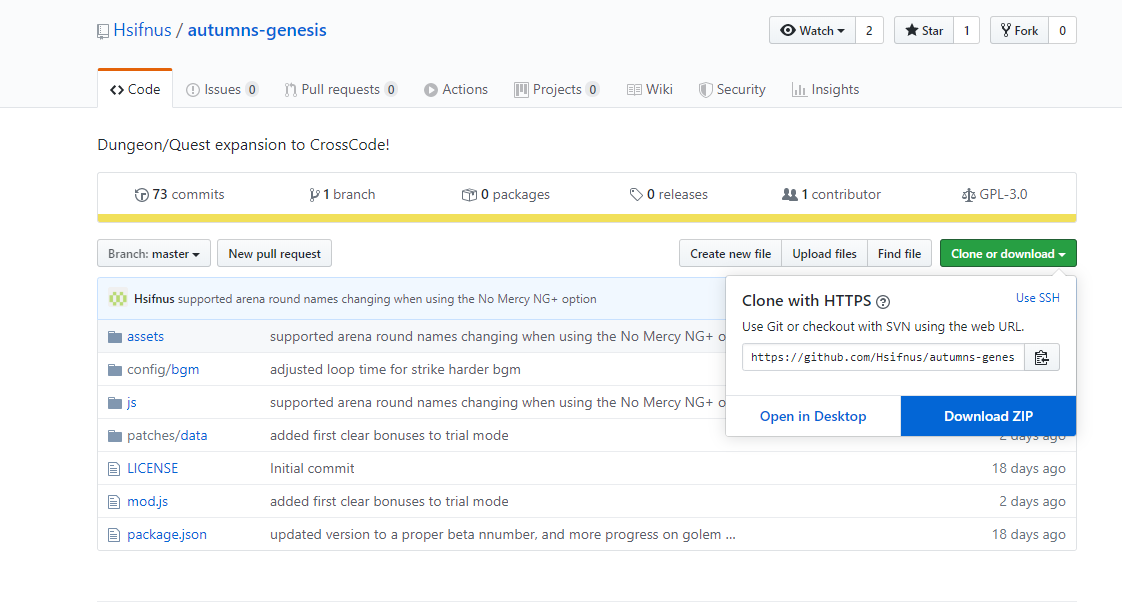This screenshot has width=1122, height=614.
Task: Copy the clone URL to clipboard
Action: (1041, 357)
